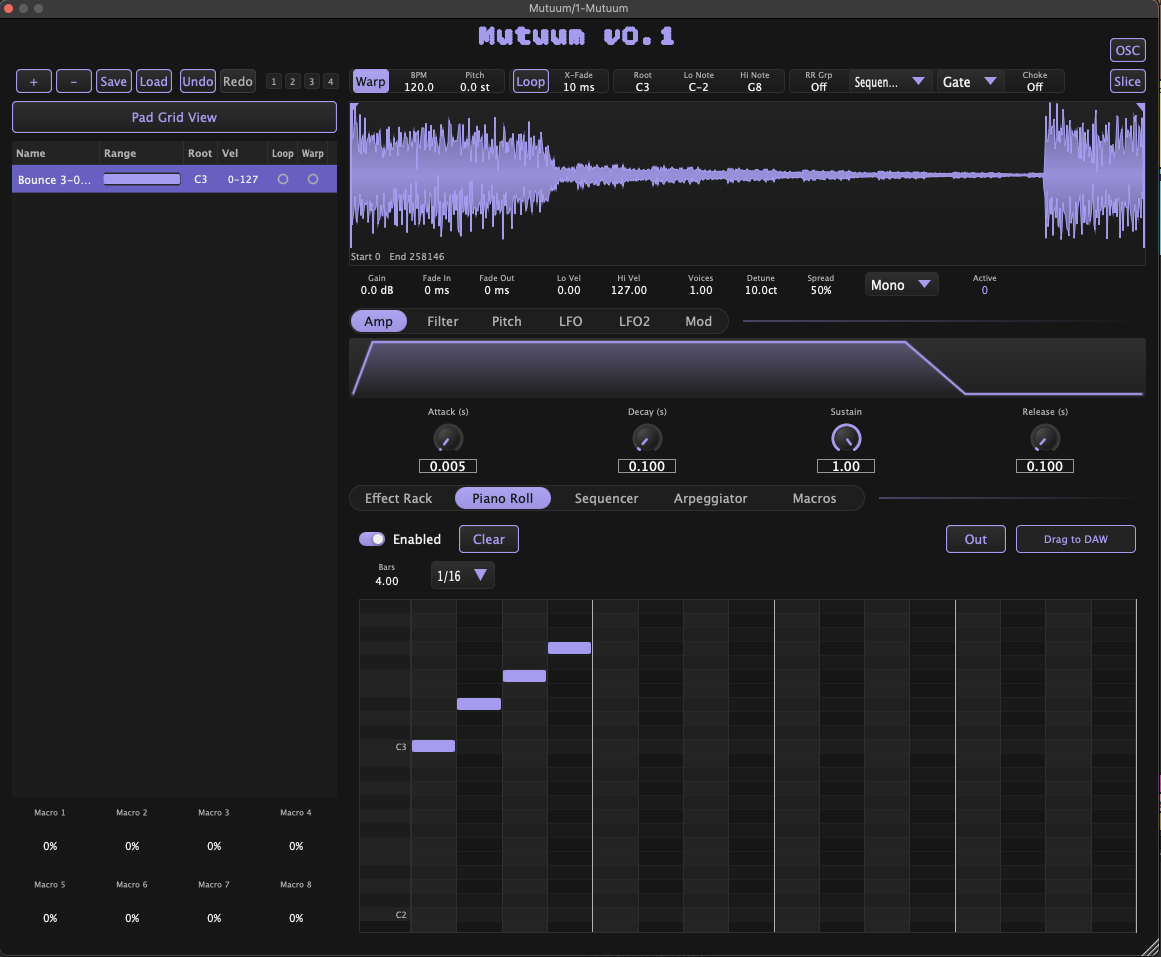Select the Bounce 3-0... sample row
Image resolution: width=1161 pixels, height=957 pixels.
coord(174,179)
